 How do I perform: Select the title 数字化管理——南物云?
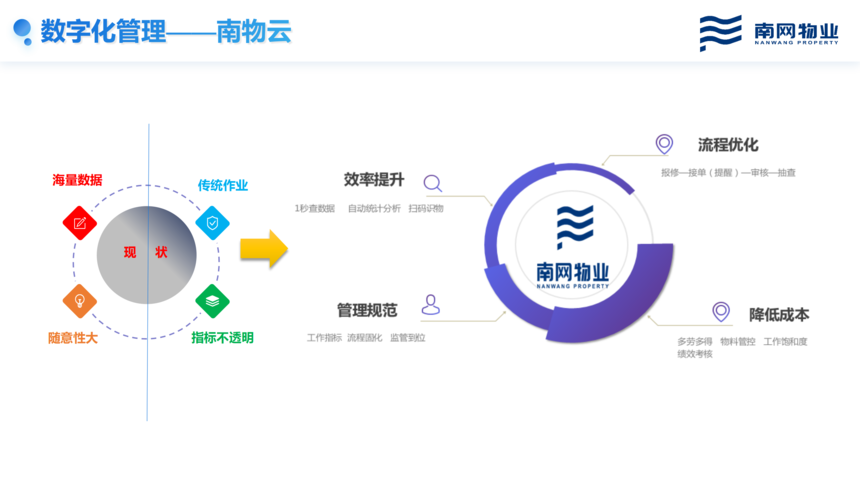tap(166, 31)
